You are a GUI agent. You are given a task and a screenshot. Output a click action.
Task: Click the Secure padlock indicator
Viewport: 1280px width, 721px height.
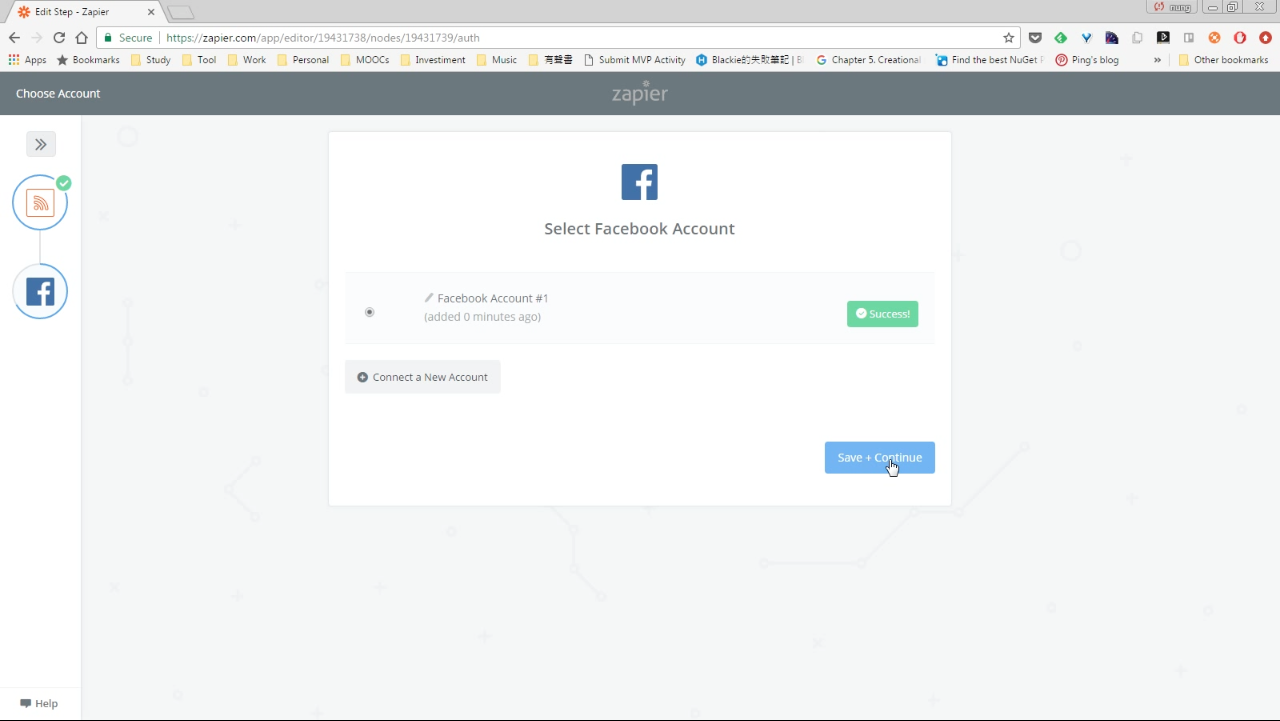coord(128,38)
